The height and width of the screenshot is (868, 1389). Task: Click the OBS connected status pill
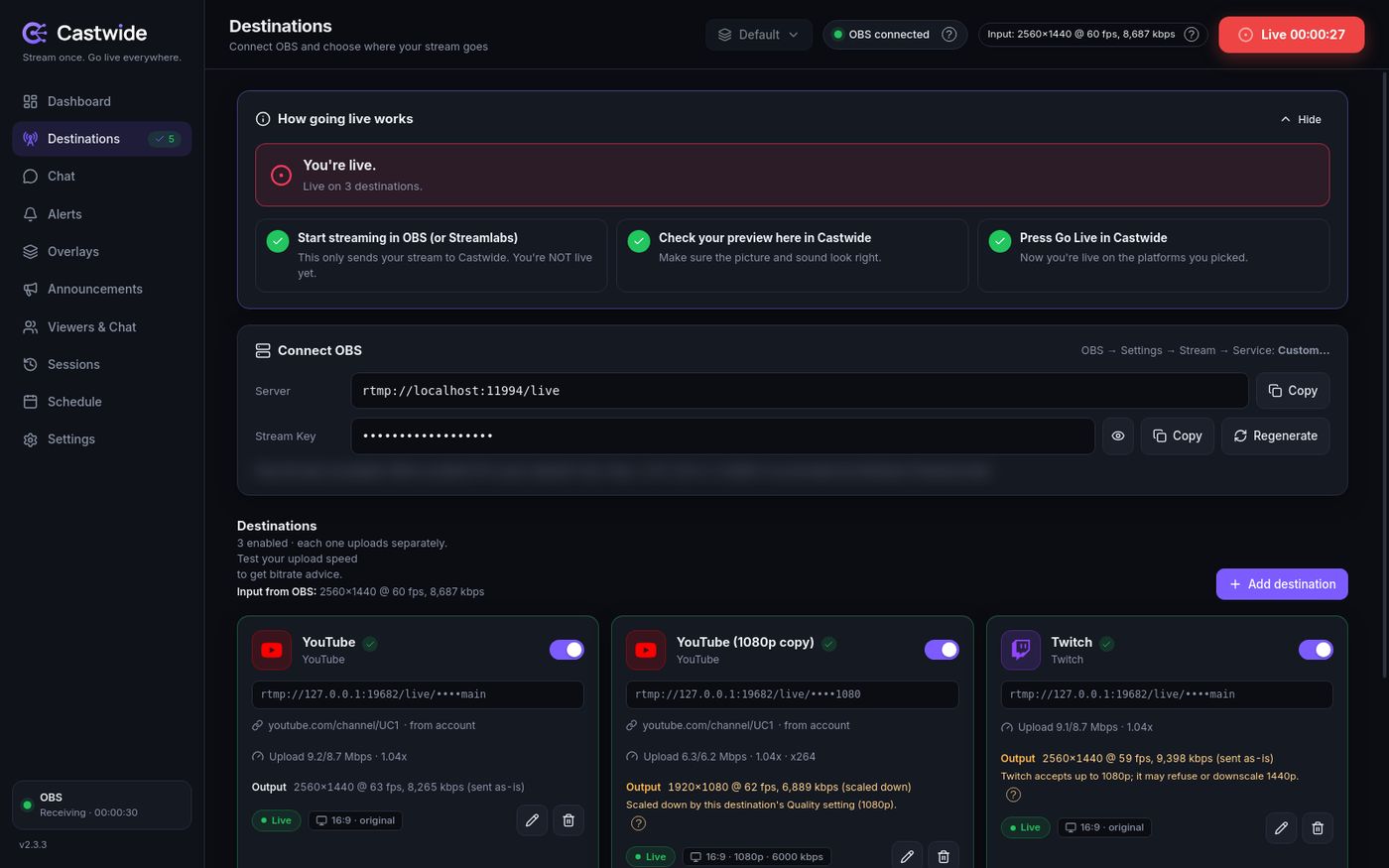coord(895,35)
